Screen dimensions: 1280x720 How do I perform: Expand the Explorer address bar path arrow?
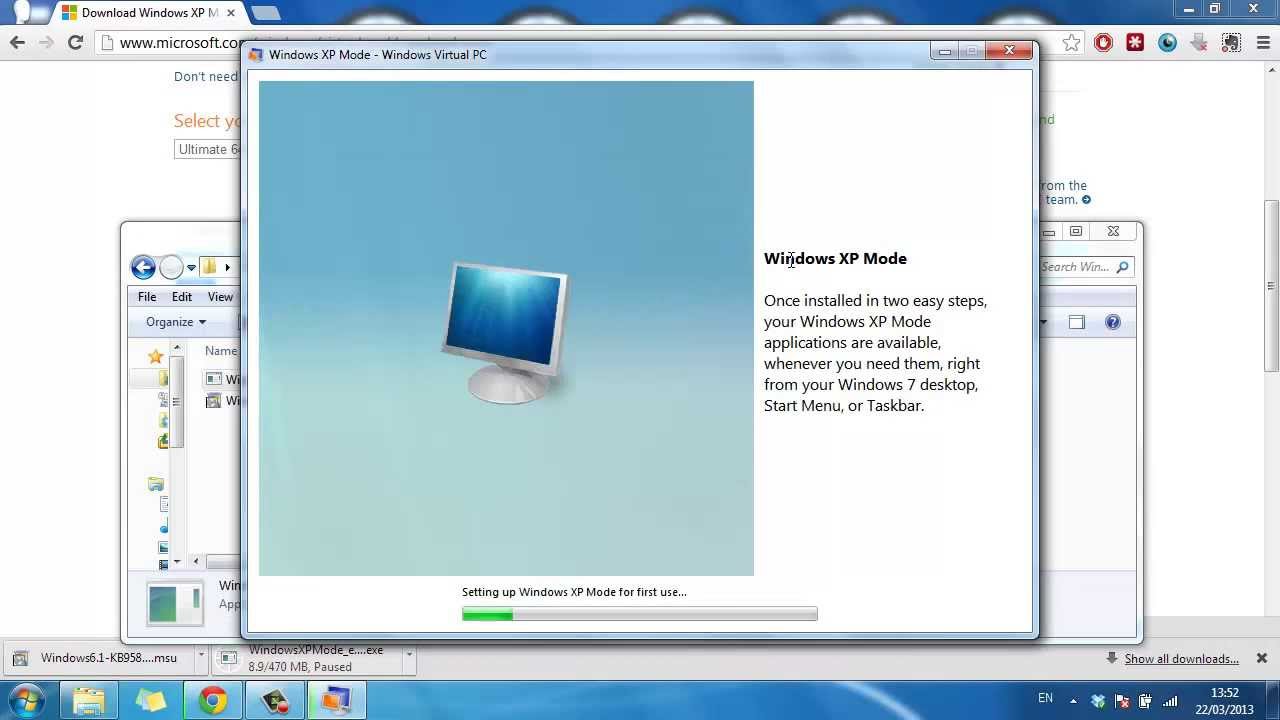(x=228, y=267)
